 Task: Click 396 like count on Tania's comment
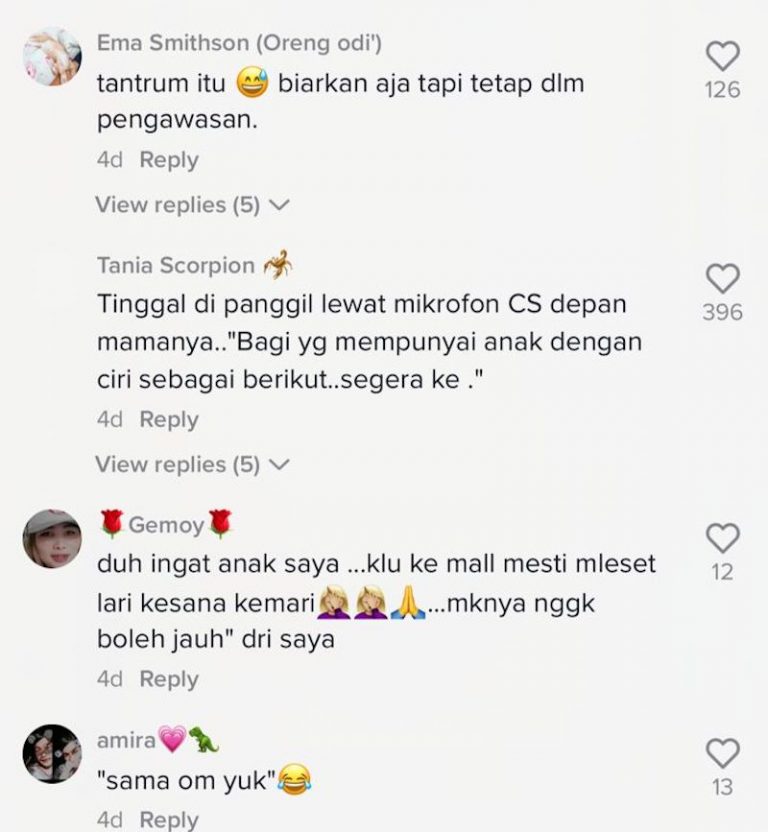point(722,312)
